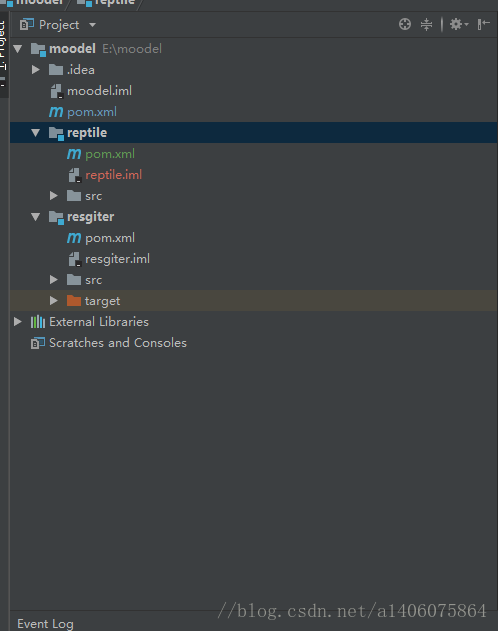Open the Project view dropdown
Image resolution: width=498 pixels, height=631 pixels.
(93, 25)
